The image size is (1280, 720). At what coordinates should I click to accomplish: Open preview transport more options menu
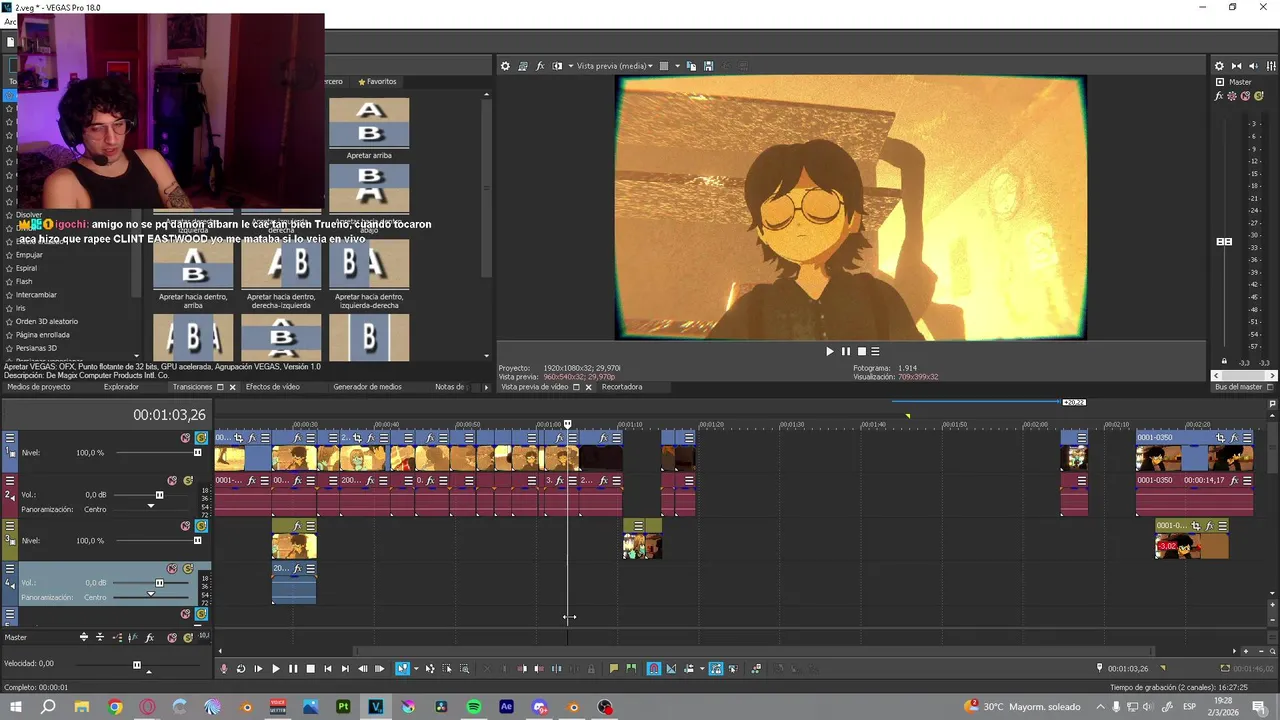click(x=875, y=351)
